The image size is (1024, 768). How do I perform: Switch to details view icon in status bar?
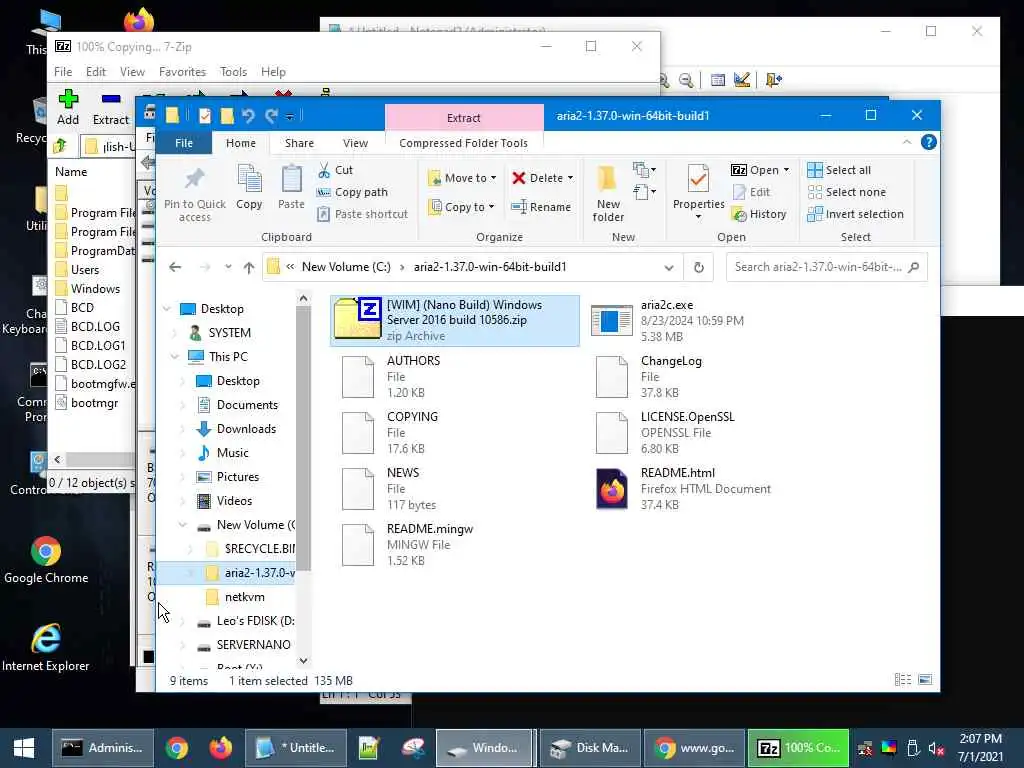(x=903, y=680)
